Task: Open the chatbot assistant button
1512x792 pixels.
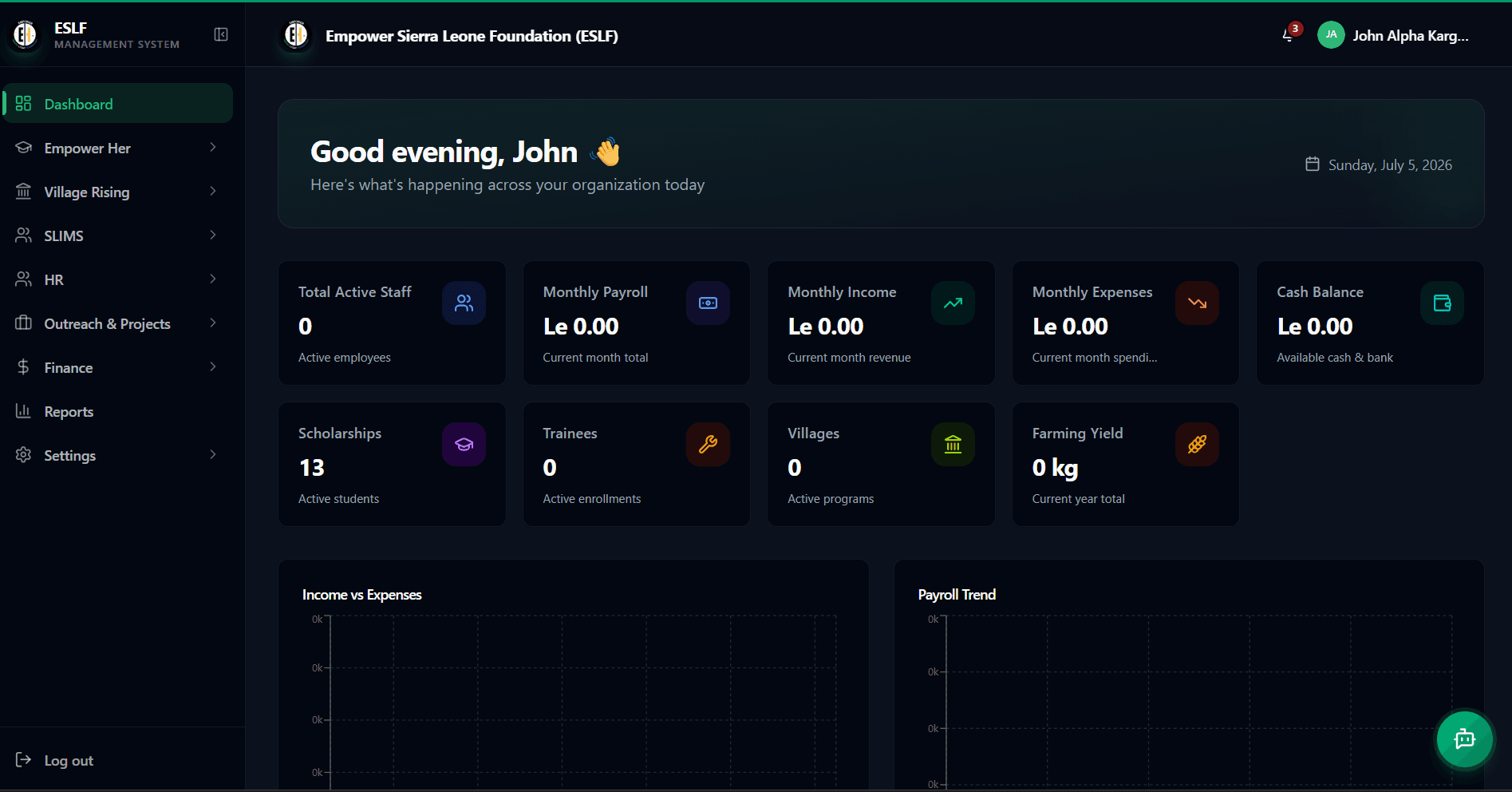Action: 1464,739
